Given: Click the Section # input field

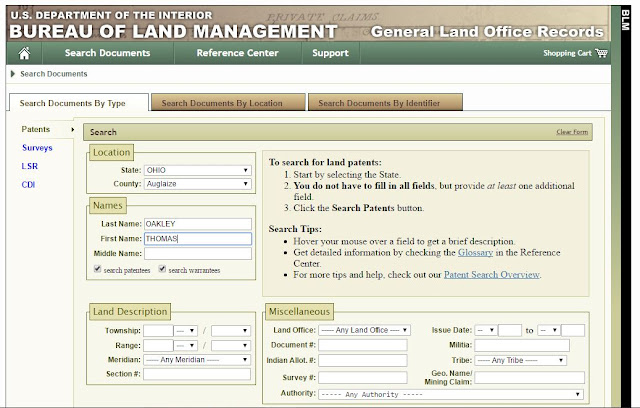Looking at the screenshot, I should point(197,374).
